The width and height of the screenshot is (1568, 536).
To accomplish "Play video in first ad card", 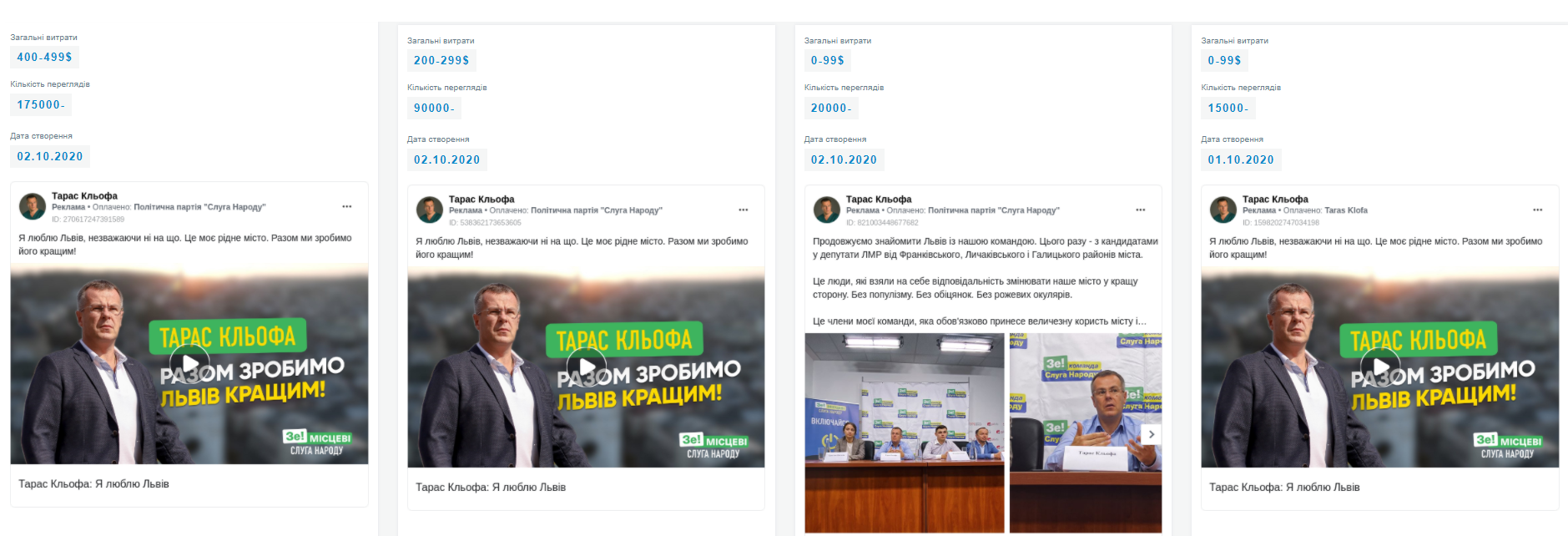I will pos(189,364).
